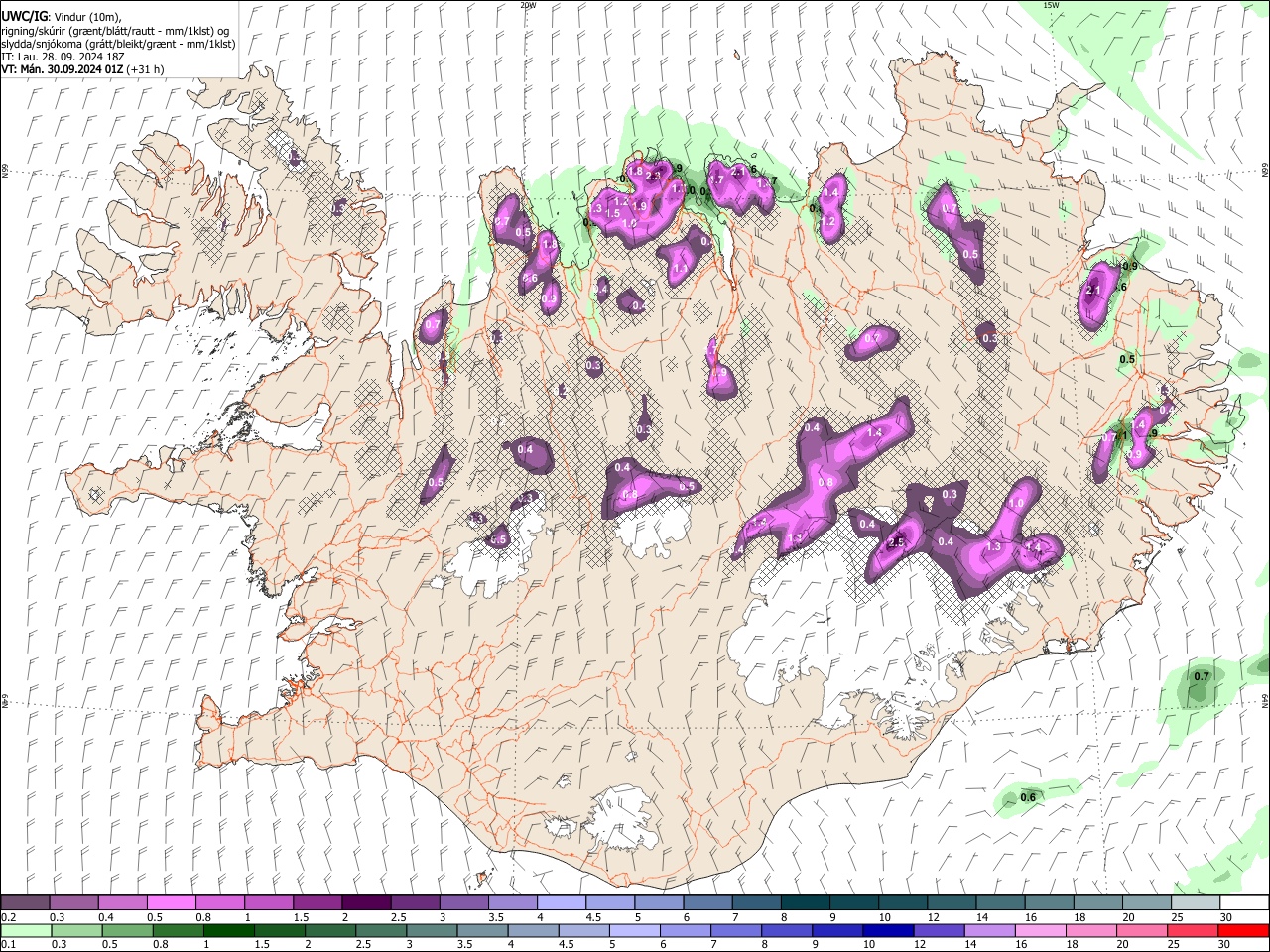Click the 2.5 snowfall value on the map
1270x952 pixels.
point(896,542)
